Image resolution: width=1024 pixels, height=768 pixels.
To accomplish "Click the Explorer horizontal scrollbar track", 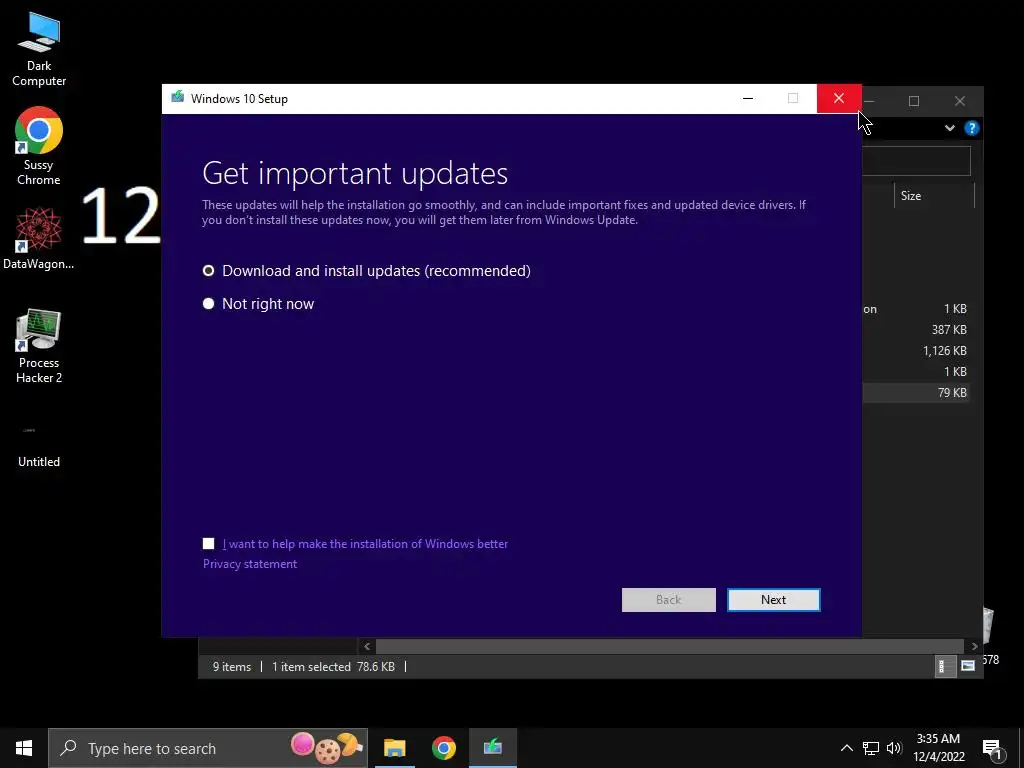I will coord(669,646).
